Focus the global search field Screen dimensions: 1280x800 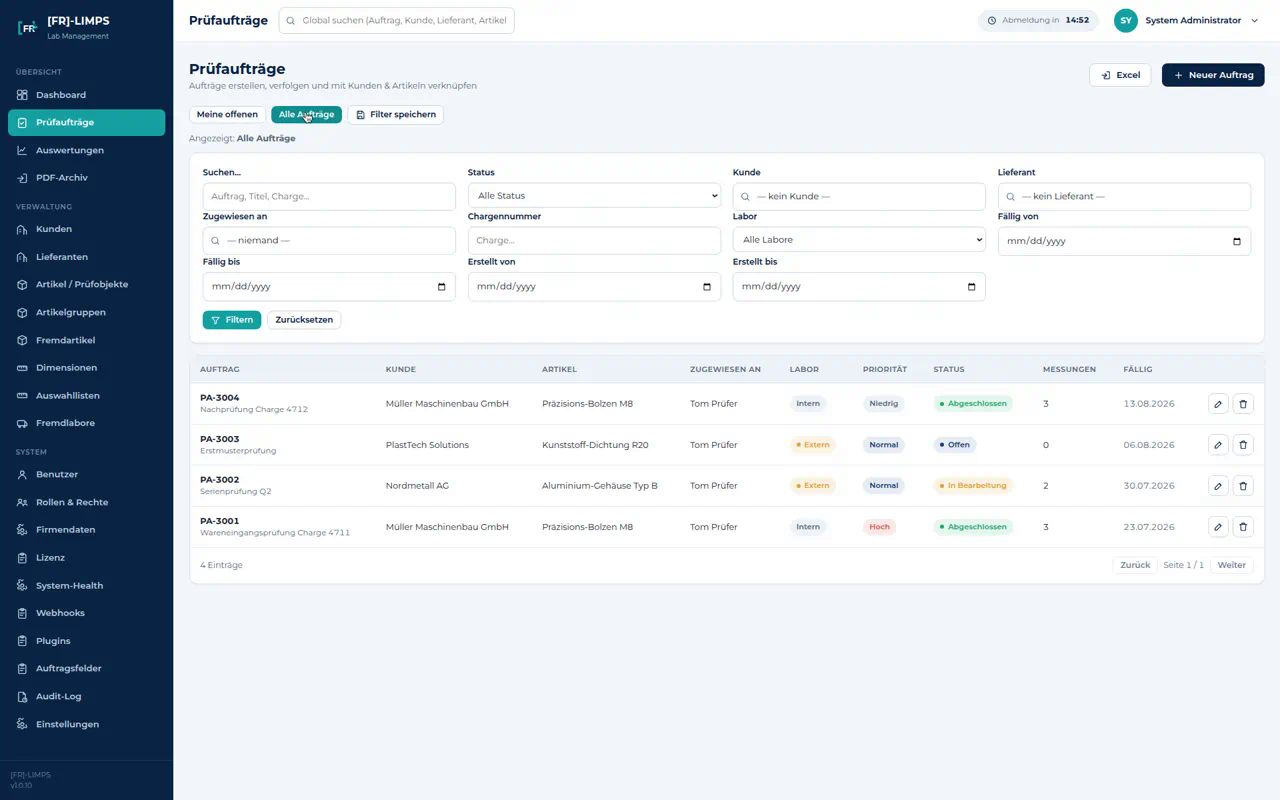pyautogui.click(x=397, y=20)
